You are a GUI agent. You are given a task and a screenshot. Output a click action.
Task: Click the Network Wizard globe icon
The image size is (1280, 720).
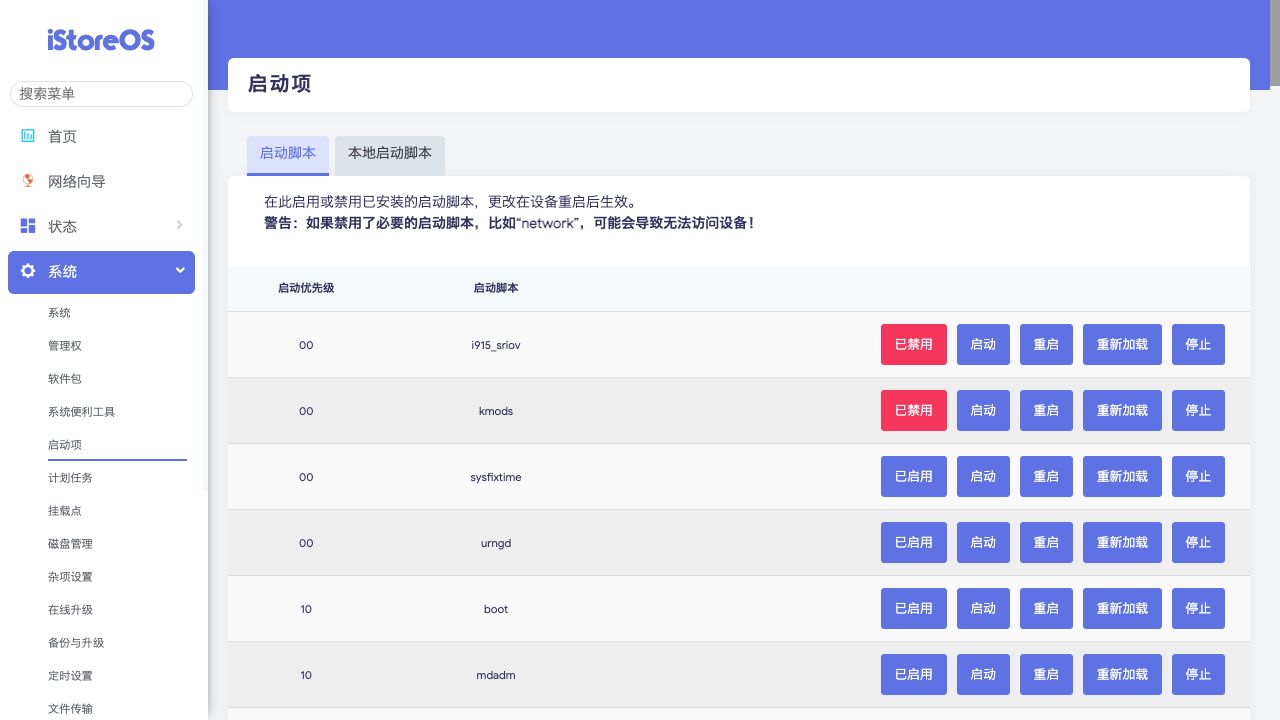[x=28, y=181]
